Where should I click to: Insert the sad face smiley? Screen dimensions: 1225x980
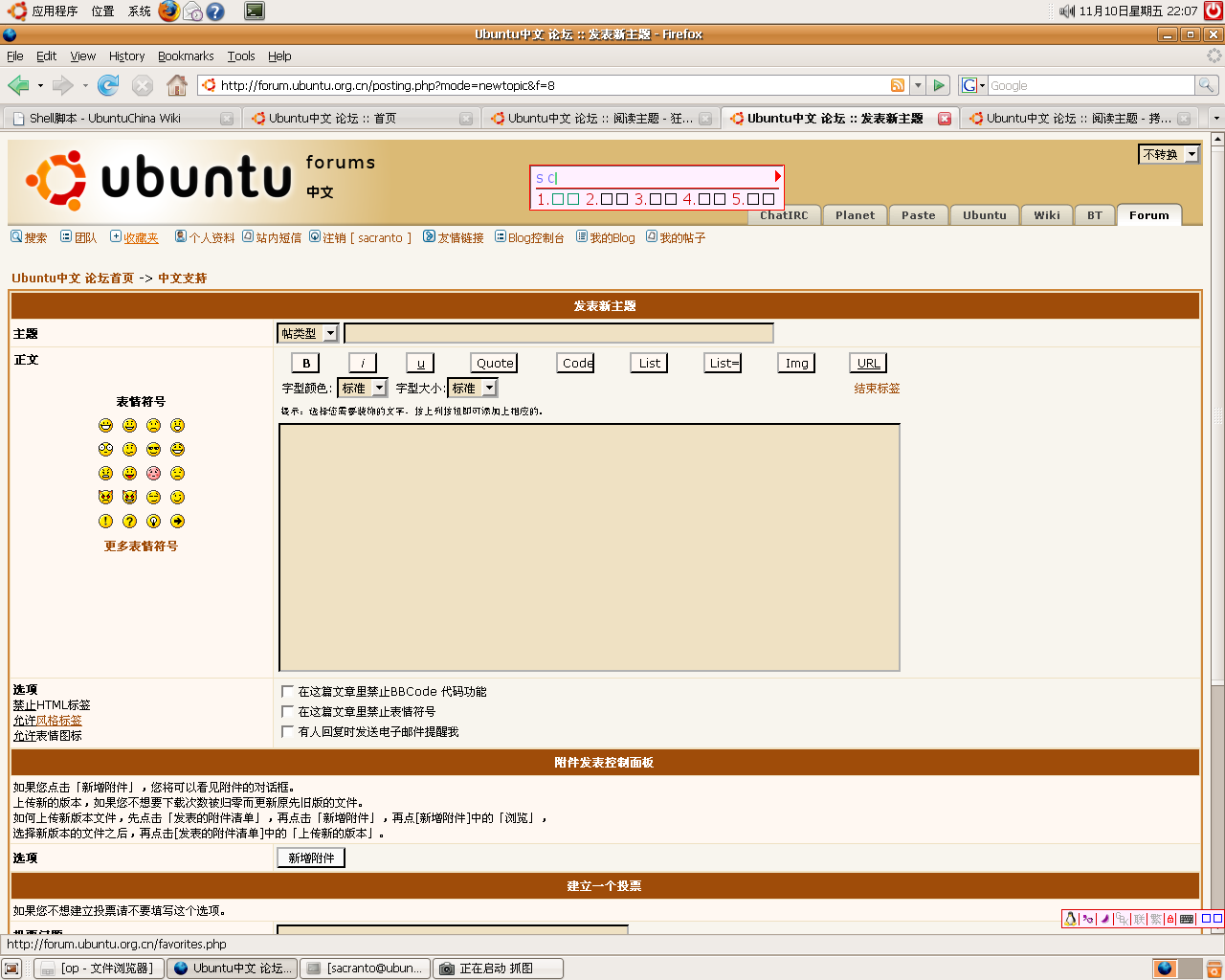[x=153, y=425]
